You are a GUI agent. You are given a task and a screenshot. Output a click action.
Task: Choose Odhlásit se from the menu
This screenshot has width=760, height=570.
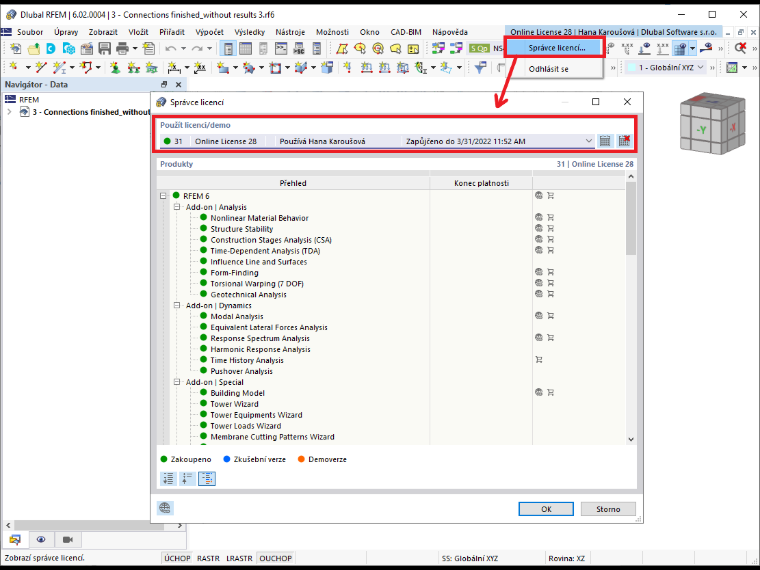tap(548, 69)
